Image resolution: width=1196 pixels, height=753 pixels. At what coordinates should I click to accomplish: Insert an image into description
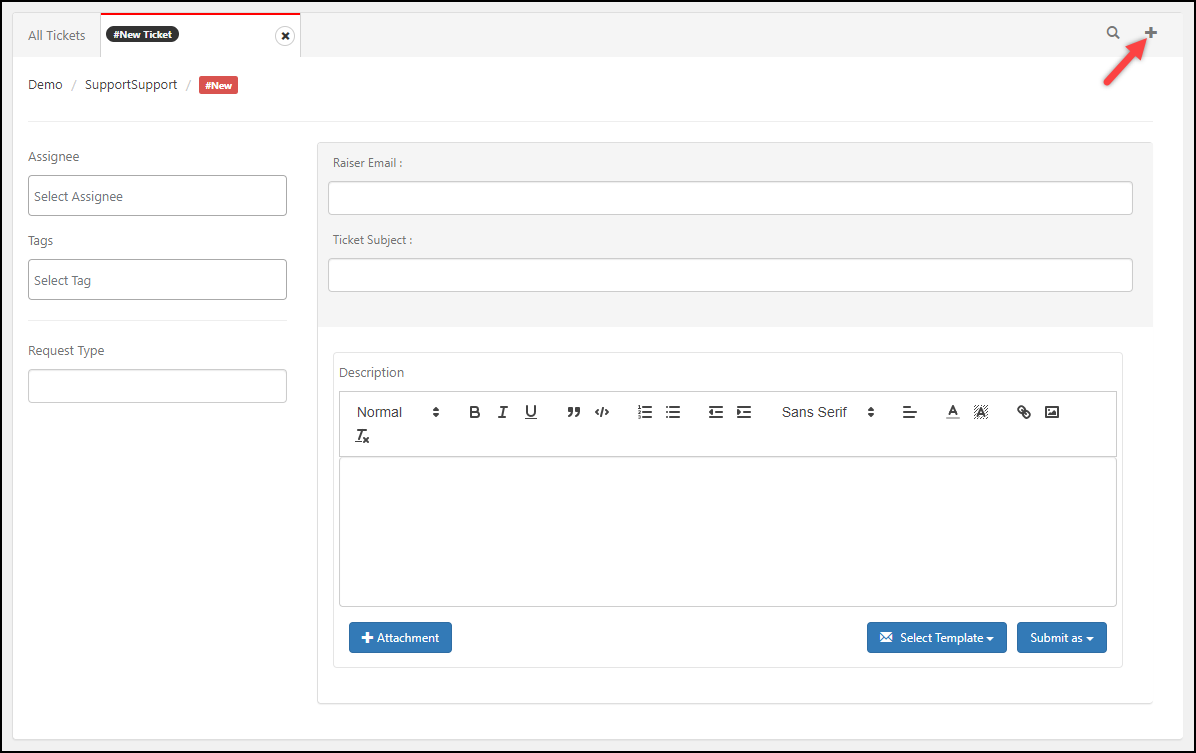1052,412
